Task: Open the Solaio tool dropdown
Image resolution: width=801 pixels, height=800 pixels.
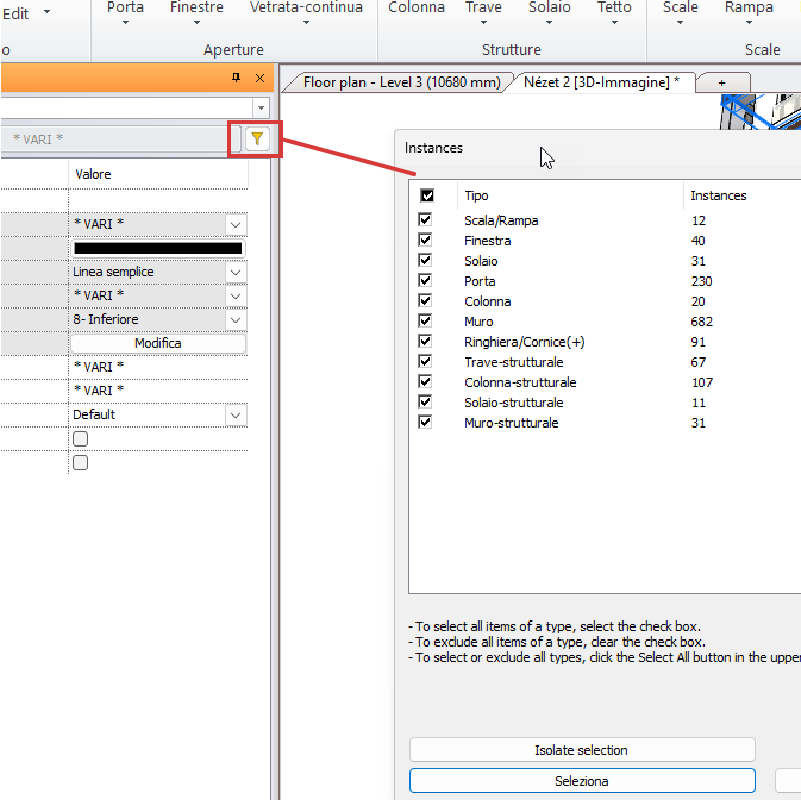Action: (x=549, y=22)
